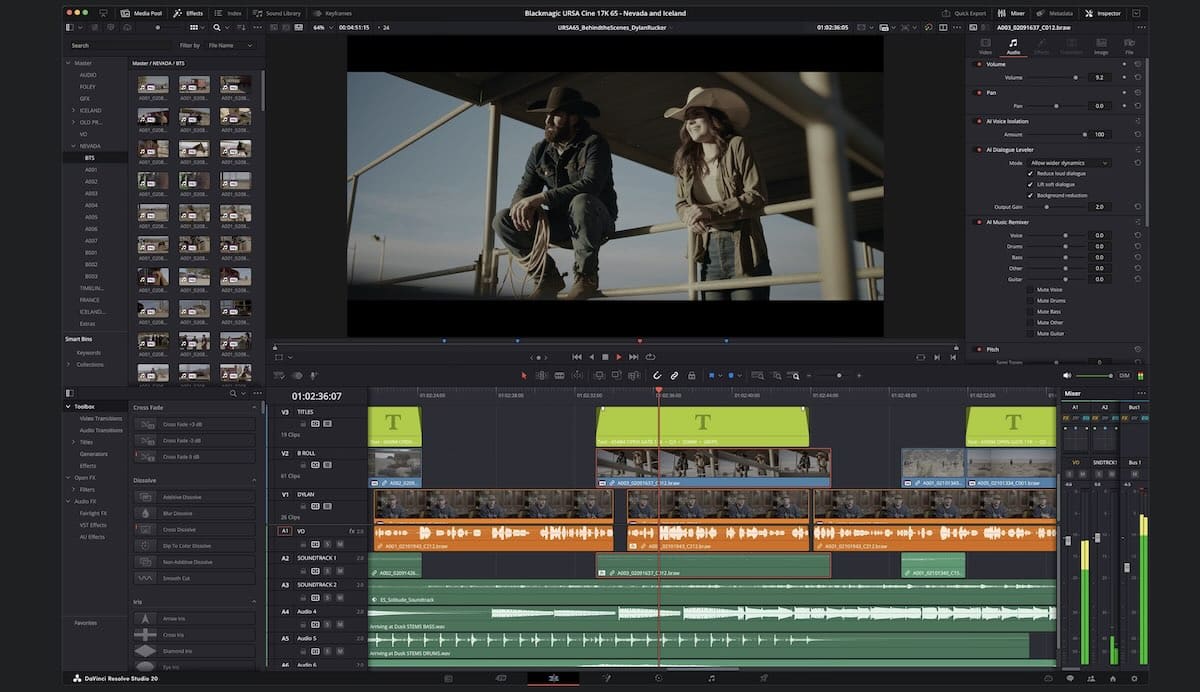Viewport: 1200px width, 692px height.
Task: Toggle timeline snapping magnet icon
Action: (657, 376)
